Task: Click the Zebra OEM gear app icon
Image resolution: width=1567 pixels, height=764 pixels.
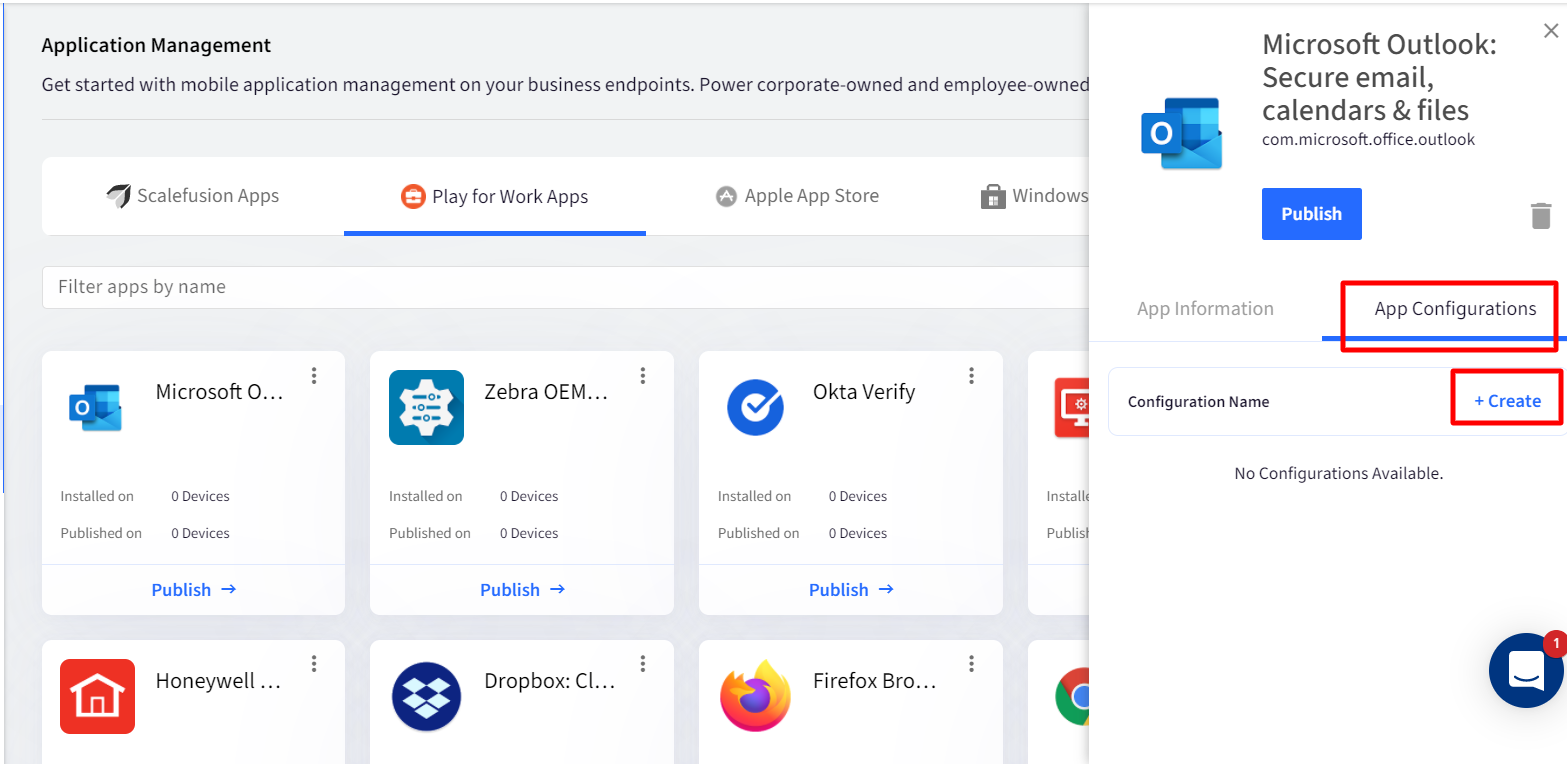Action: coord(426,407)
